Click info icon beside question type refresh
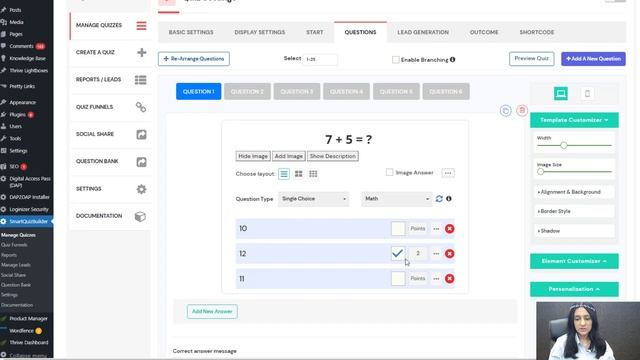Screen dimensions: 640x360 coord(449,199)
